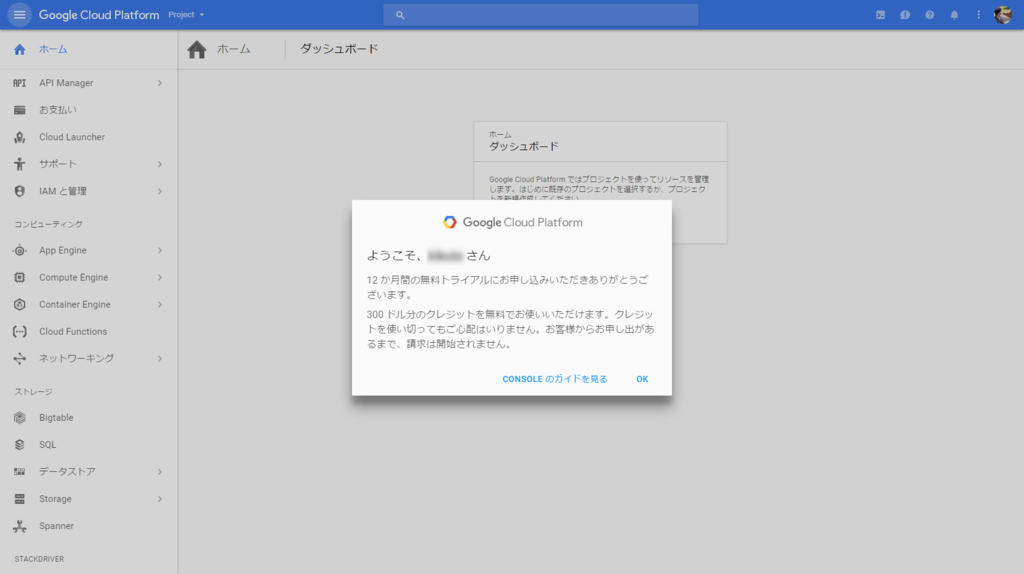The width and height of the screenshot is (1024, 574).
Task: Open the help question mark icon
Action: [929, 14]
